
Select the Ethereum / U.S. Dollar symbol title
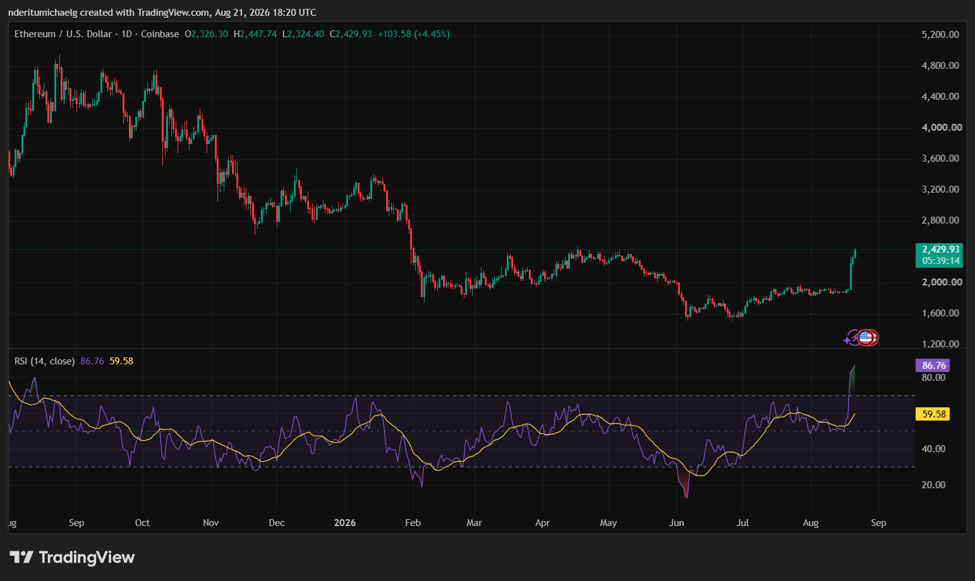(x=63, y=34)
